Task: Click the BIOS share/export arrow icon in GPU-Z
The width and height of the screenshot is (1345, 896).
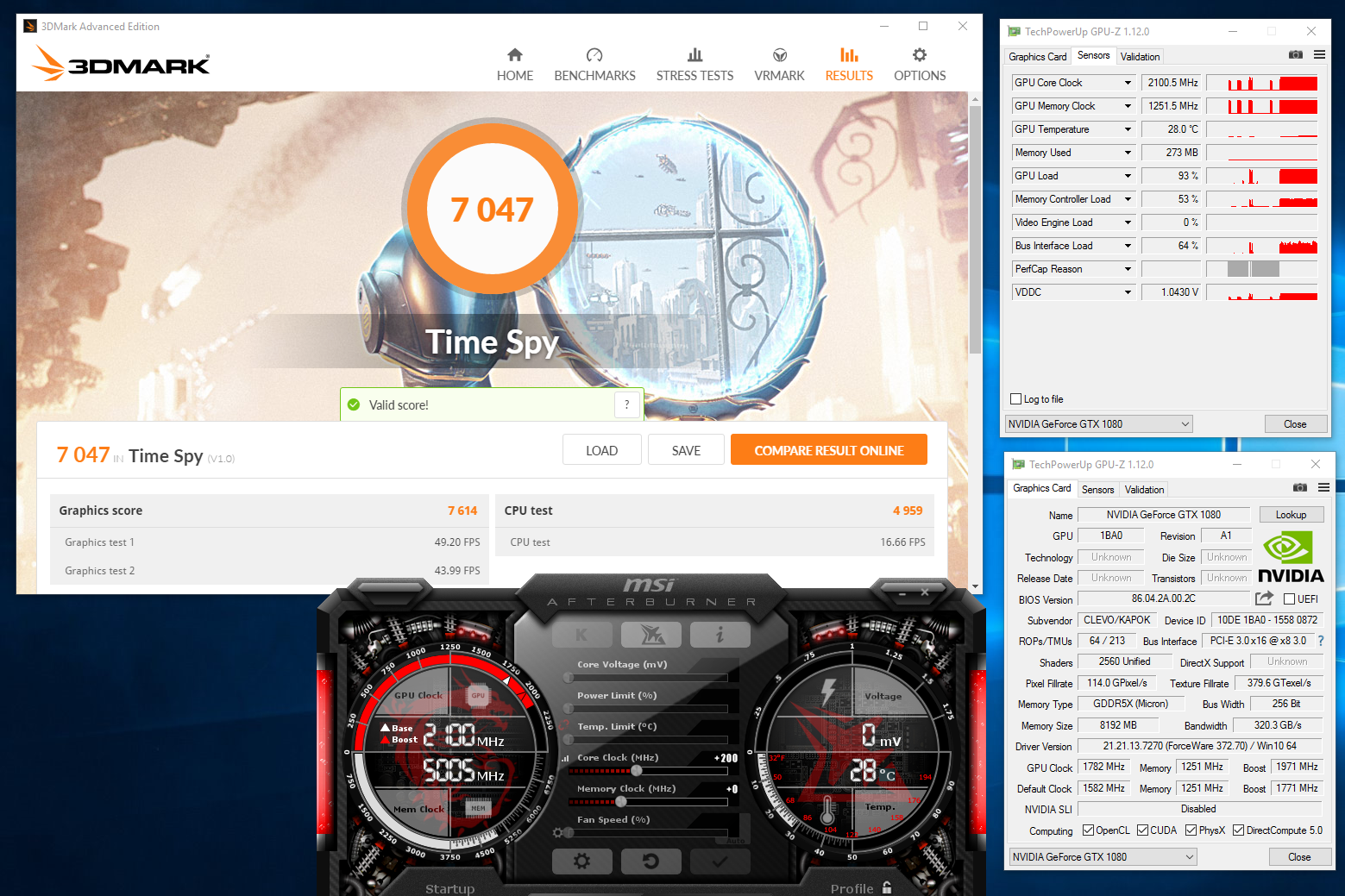Action: tap(1265, 598)
